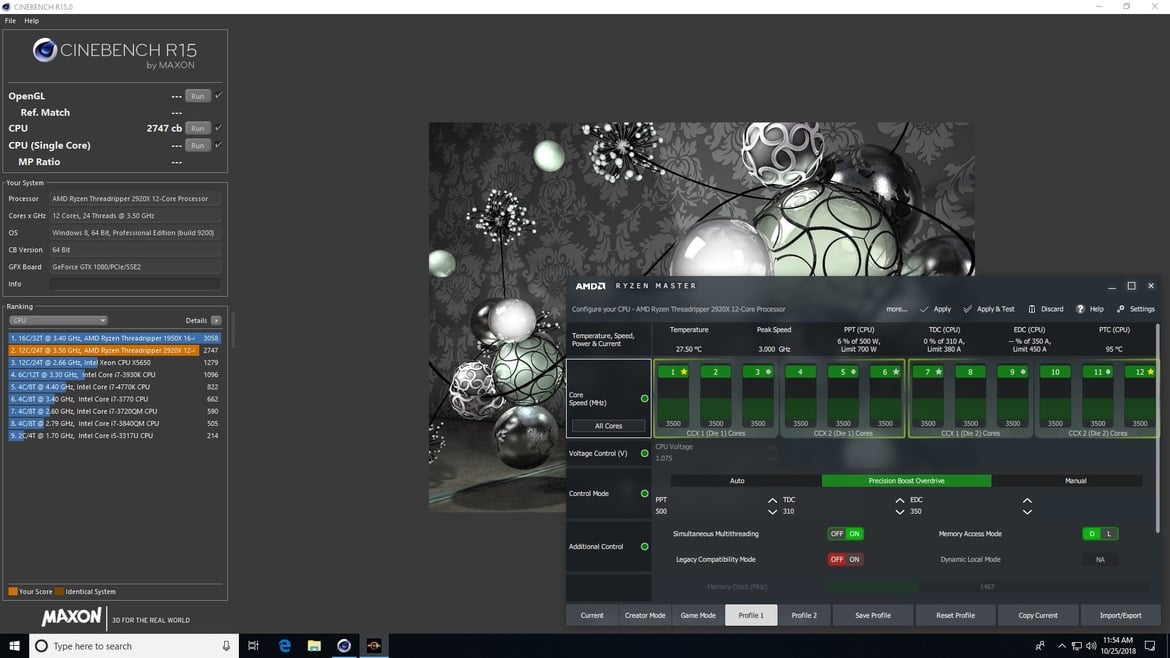Select core 12 with gold star

1140,372
